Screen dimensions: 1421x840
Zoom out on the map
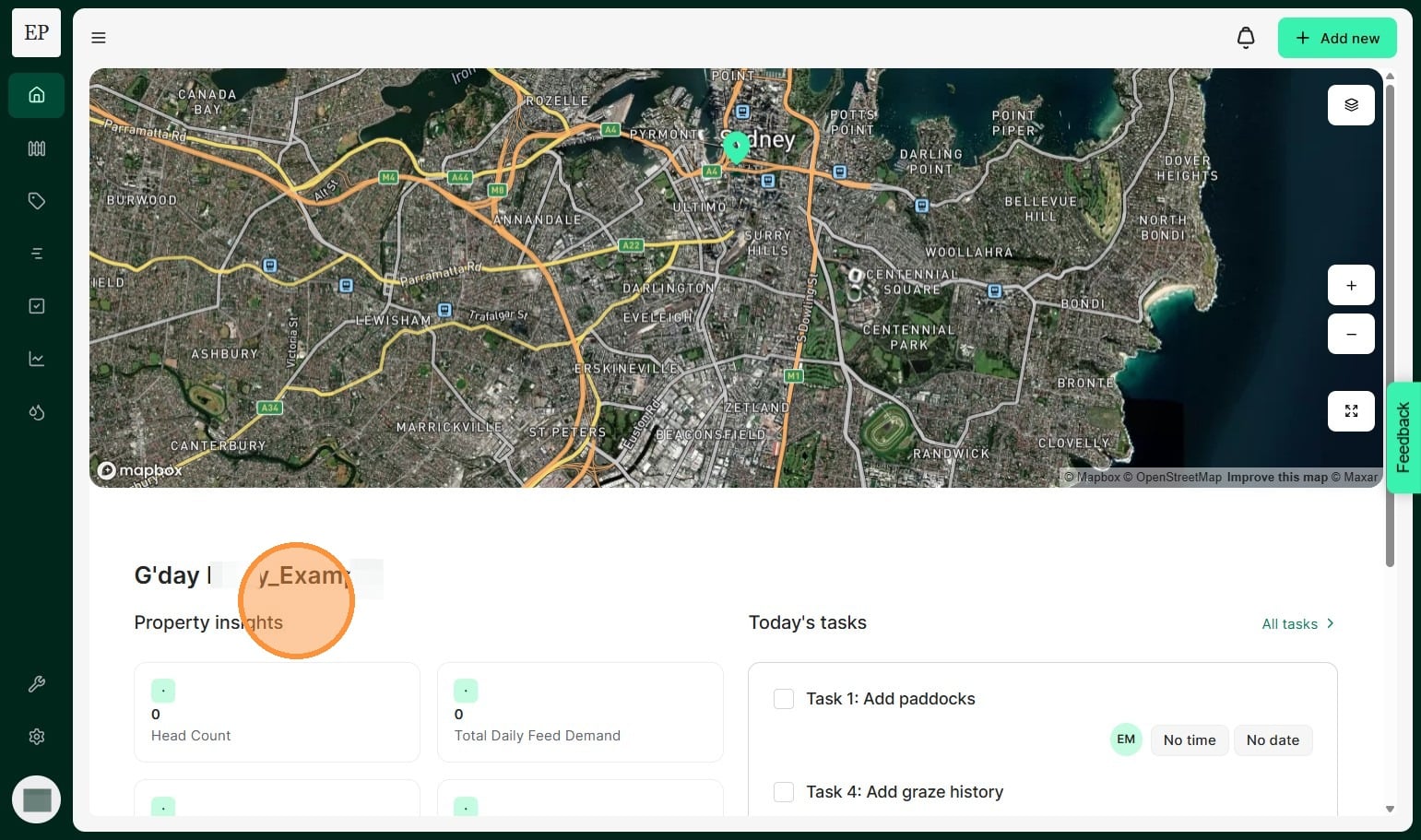1351,334
